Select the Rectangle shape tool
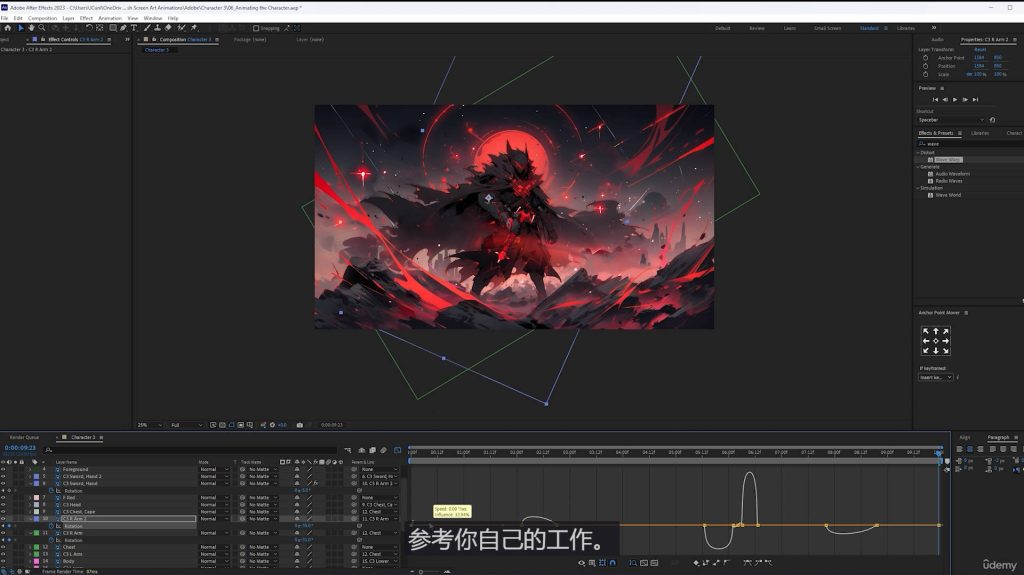This screenshot has width=1024, height=575. tap(113, 28)
